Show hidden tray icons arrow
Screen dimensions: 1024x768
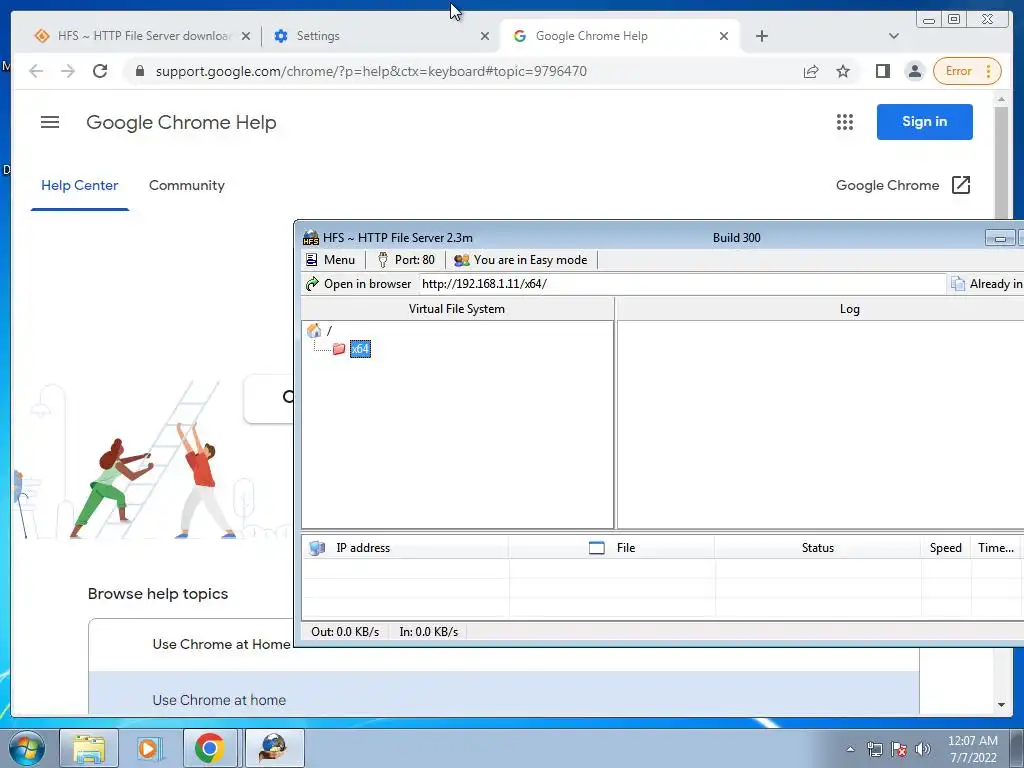pyautogui.click(x=850, y=749)
